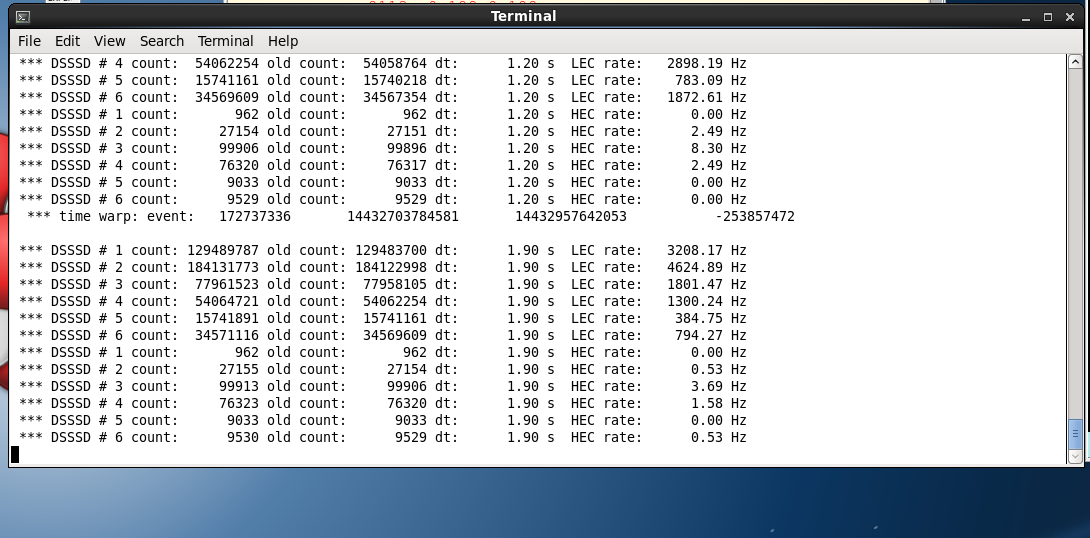This screenshot has width=1090, height=538.
Task: Click count value 15741891
Action: pos(227,318)
